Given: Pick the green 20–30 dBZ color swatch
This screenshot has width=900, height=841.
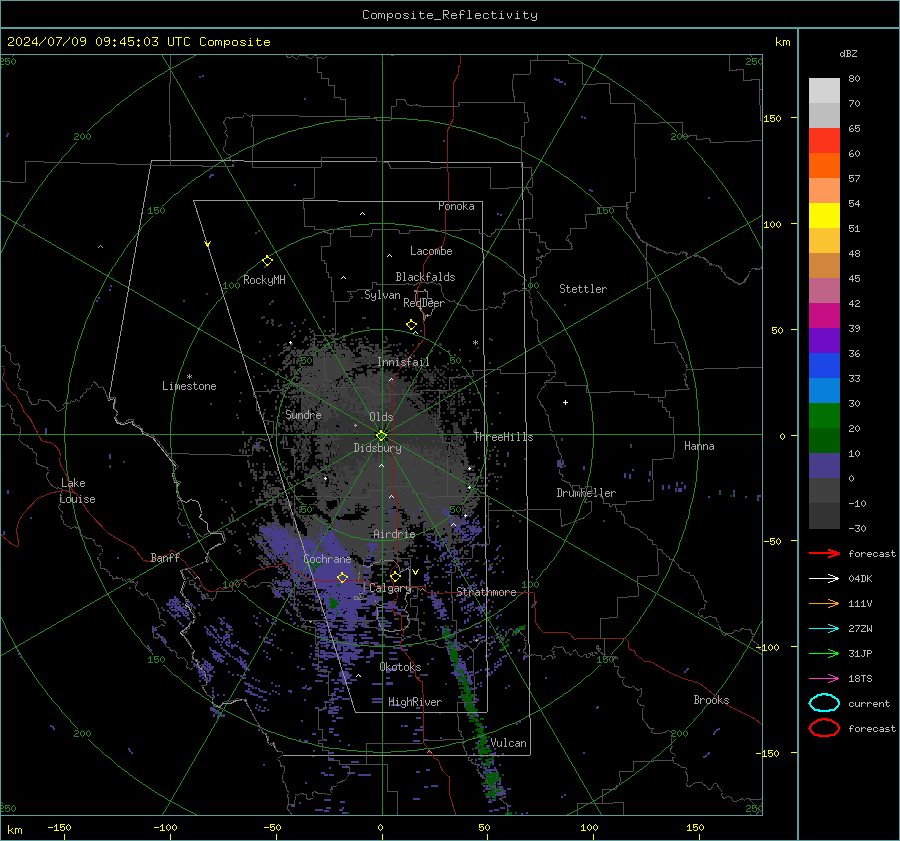Looking at the screenshot, I should 824,415.
